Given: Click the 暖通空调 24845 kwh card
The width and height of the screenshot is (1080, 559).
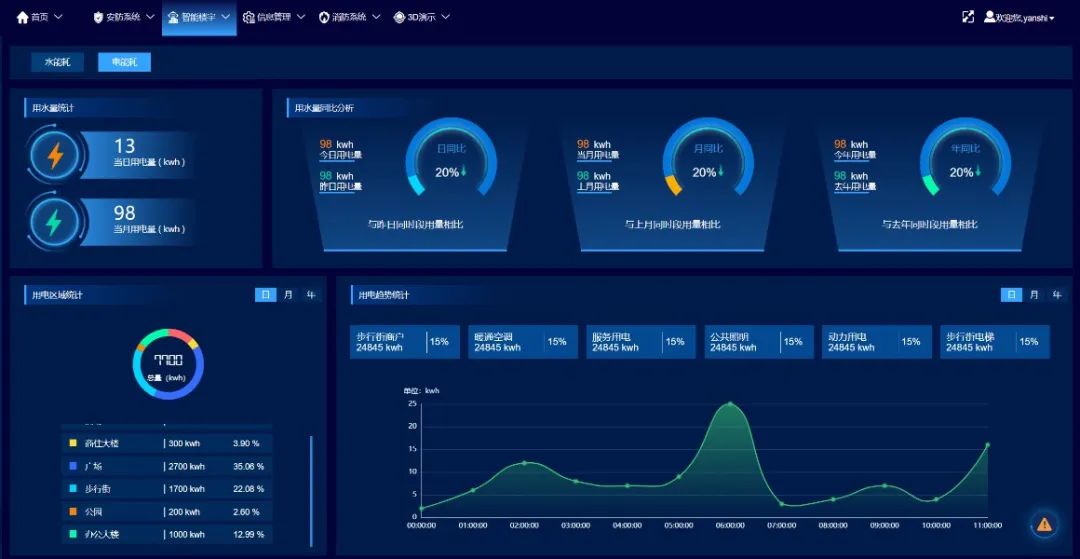Looking at the screenshot, I should [523, 341].
